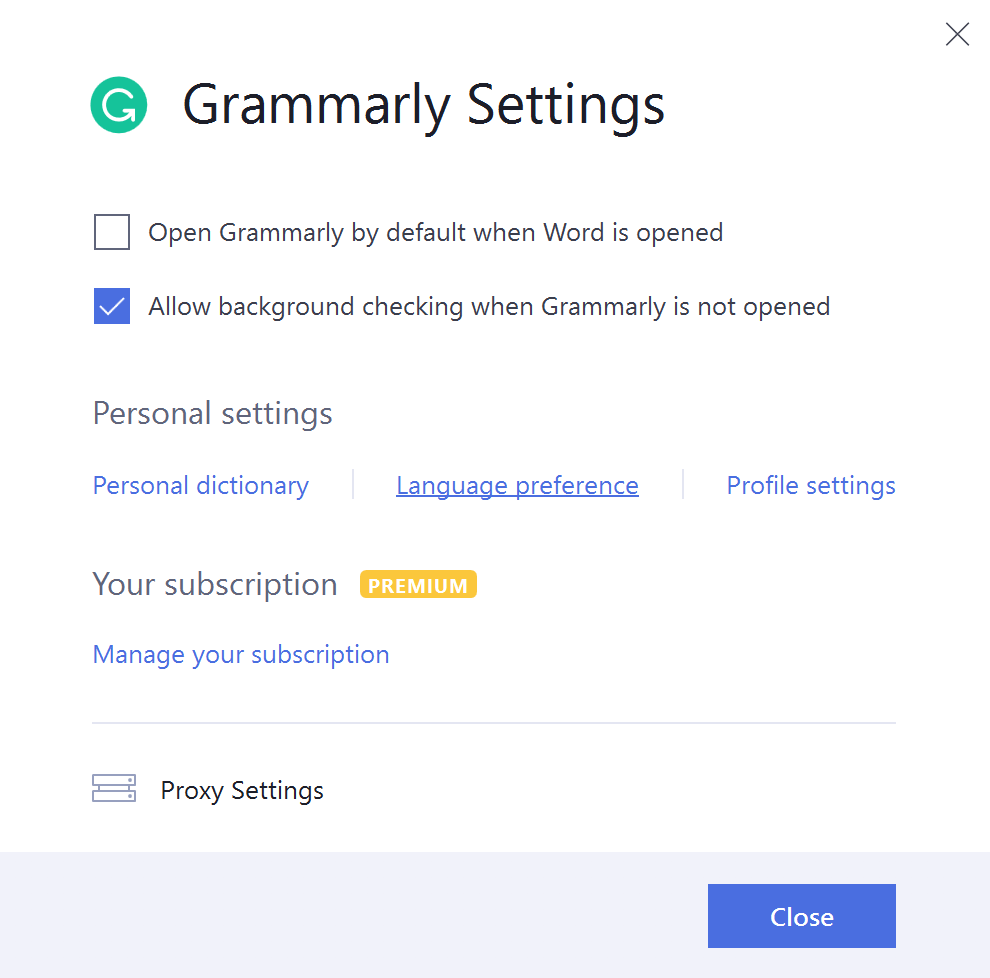Go to Profile settings

coord(810,486)
